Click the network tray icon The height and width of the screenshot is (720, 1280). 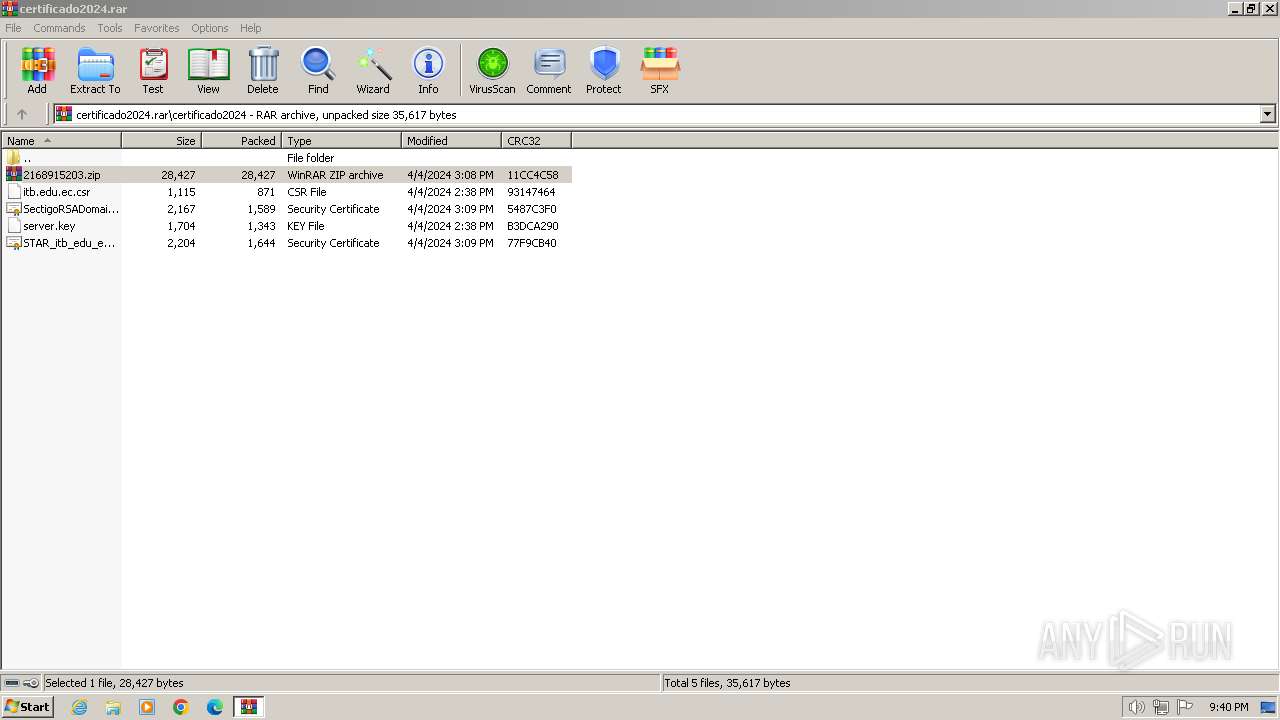tap(1161, 707)
